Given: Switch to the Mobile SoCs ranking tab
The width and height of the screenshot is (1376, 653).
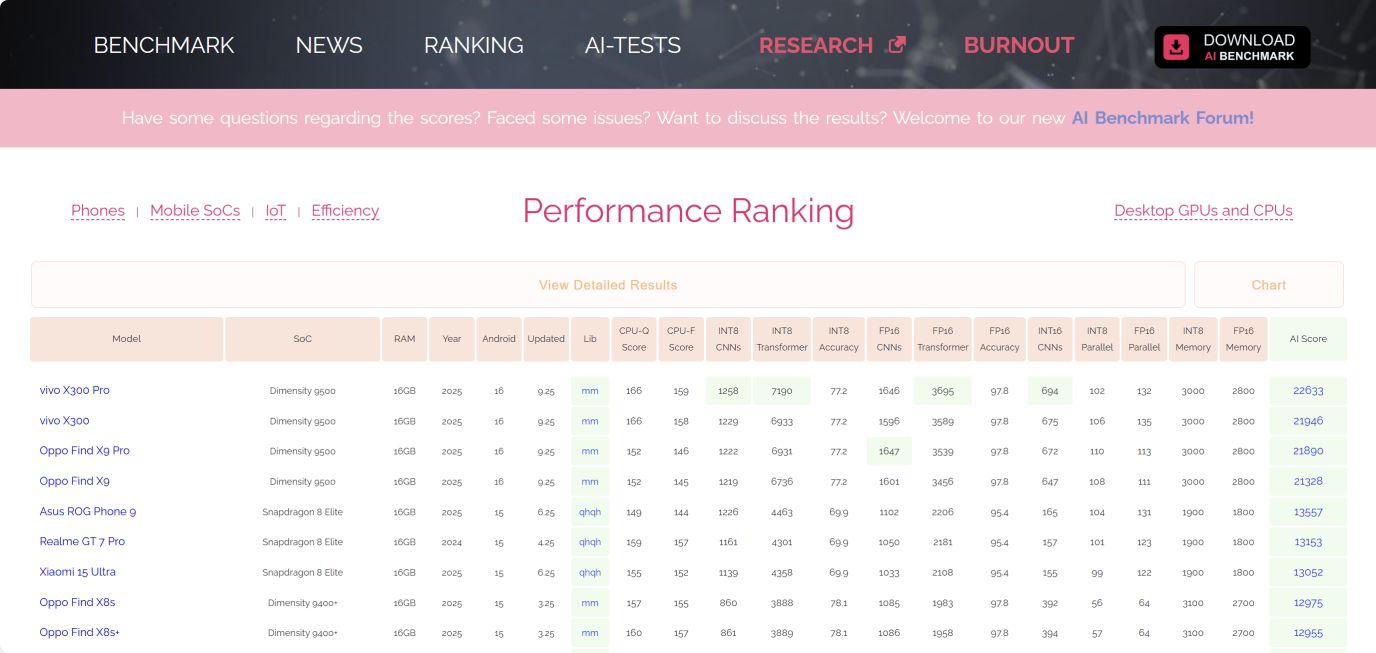Looking at the screenshot, I should (x=195, y=211).
